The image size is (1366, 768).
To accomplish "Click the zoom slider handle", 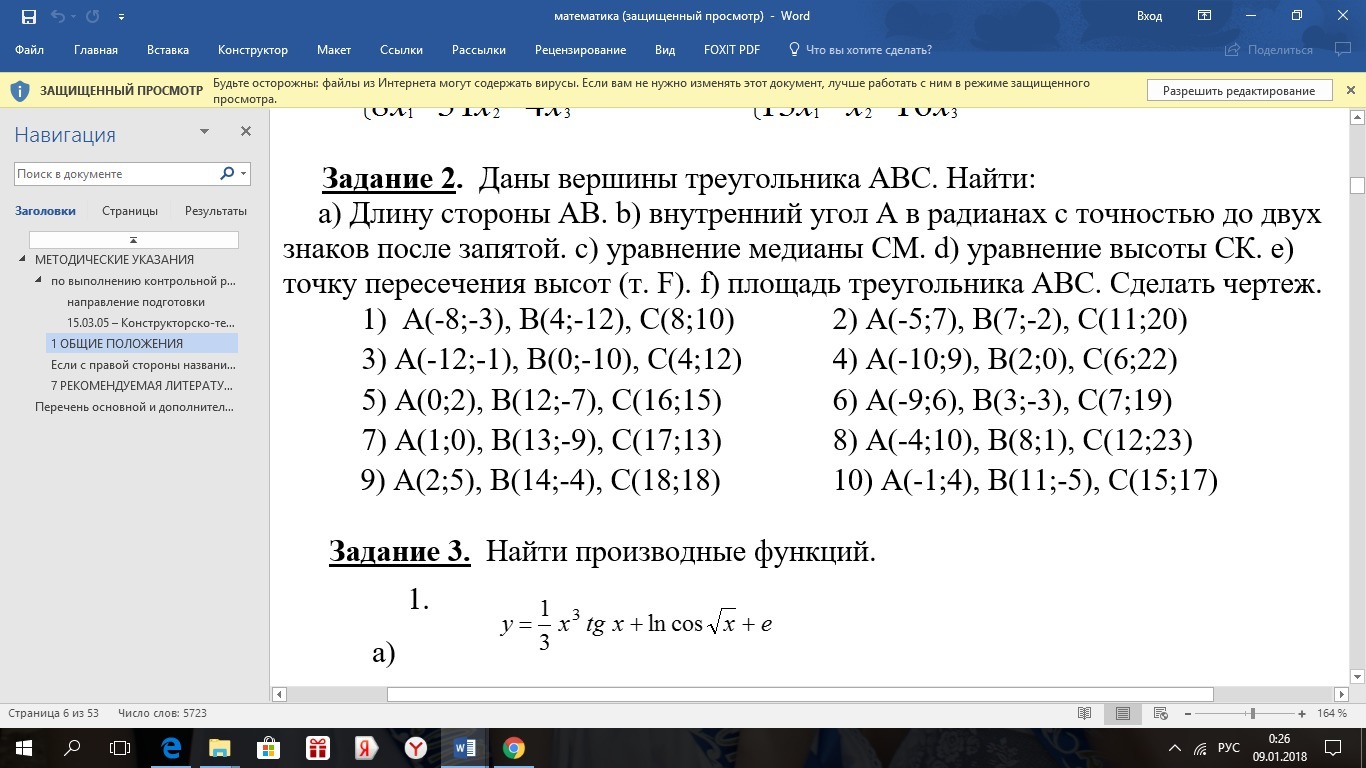I will (1253, 714).
